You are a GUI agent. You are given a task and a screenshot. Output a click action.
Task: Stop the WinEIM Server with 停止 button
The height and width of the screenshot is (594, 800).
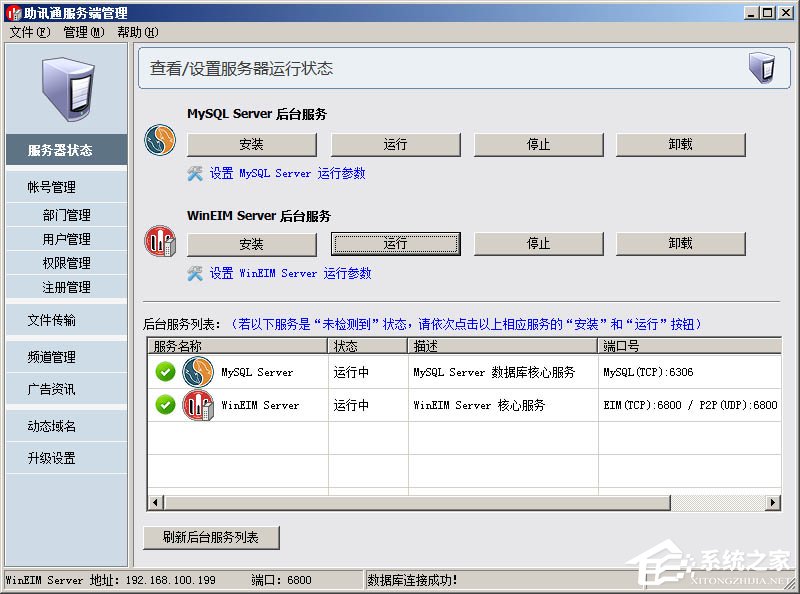[x=538, y=242]
